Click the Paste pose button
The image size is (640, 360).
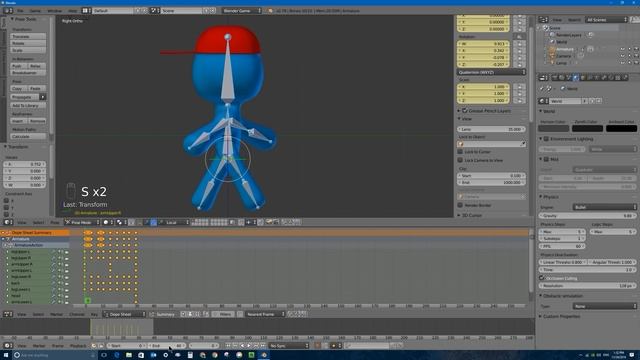(x=36, y=88)
